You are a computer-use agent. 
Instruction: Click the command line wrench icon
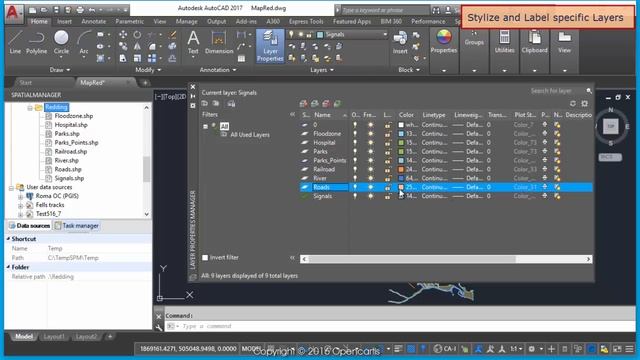click(x=159, y=327)
